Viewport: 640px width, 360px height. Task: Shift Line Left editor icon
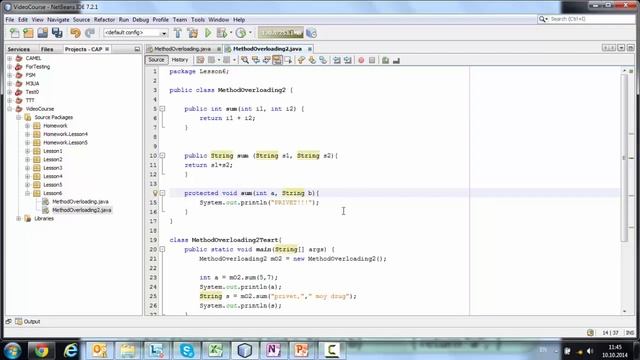tap(337, 60)
